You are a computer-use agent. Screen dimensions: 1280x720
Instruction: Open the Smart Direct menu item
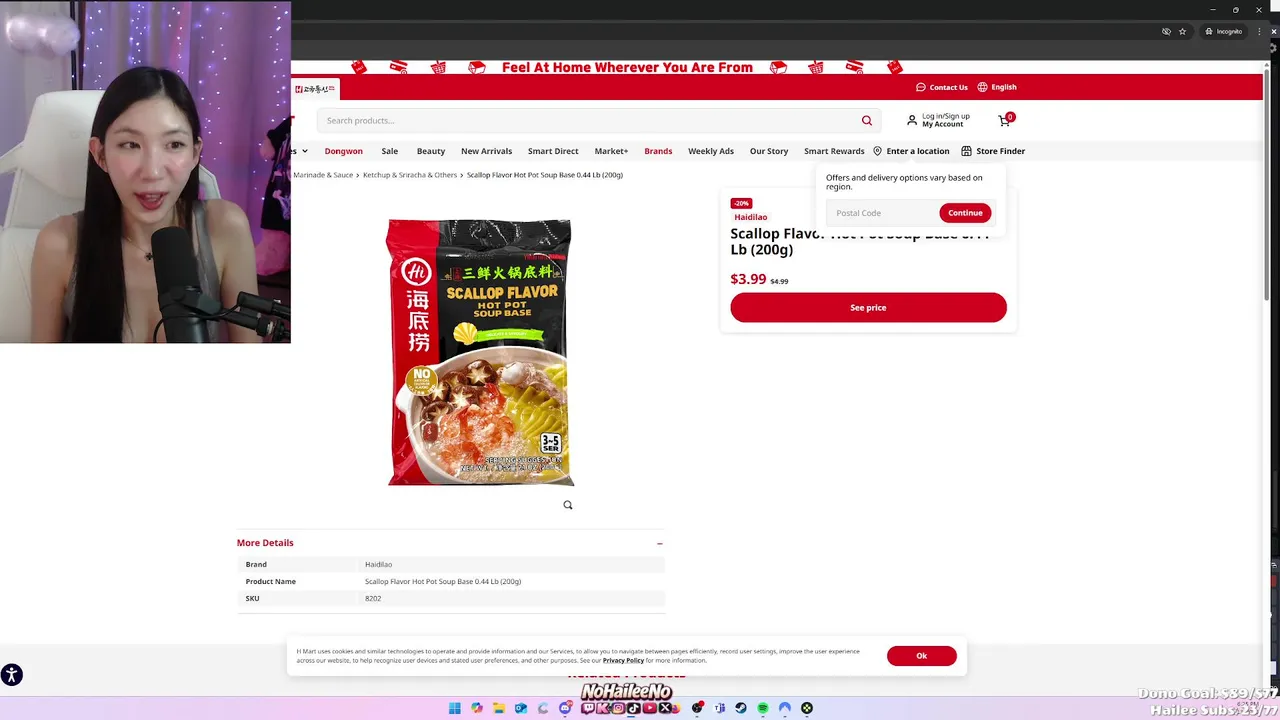[x=553, y=151]
